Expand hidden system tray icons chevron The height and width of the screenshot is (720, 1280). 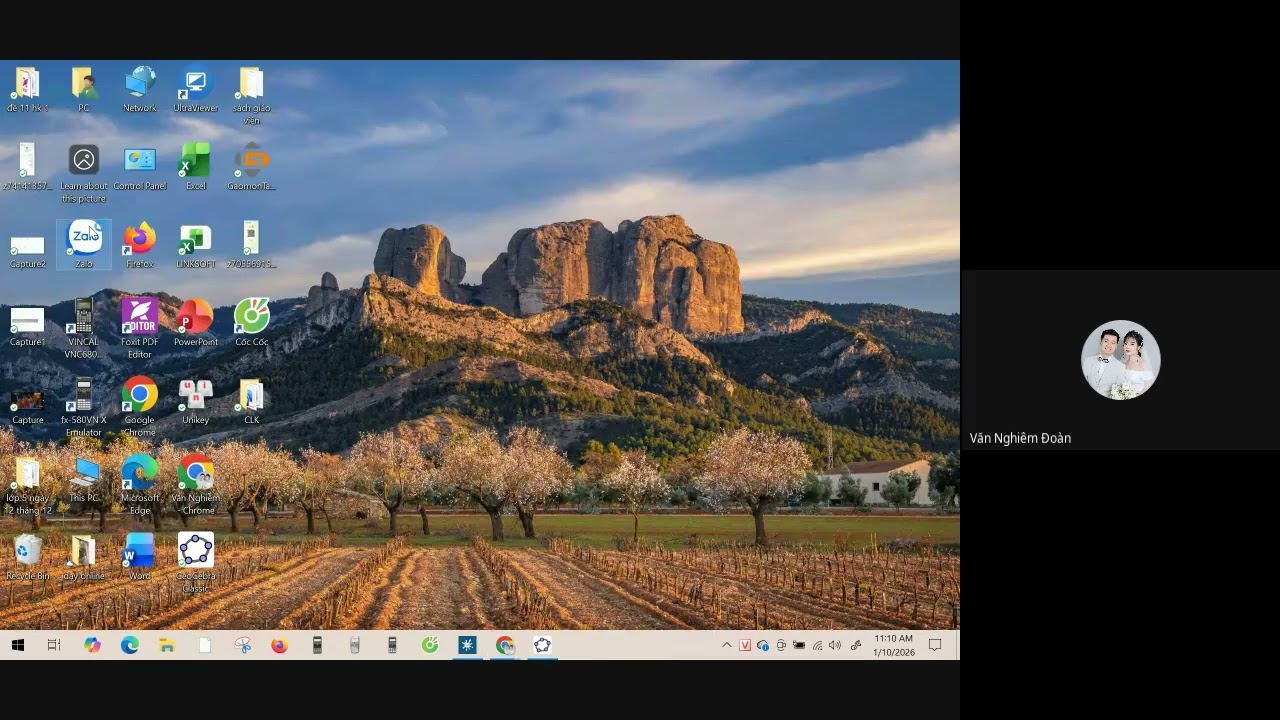click(727, 646)
